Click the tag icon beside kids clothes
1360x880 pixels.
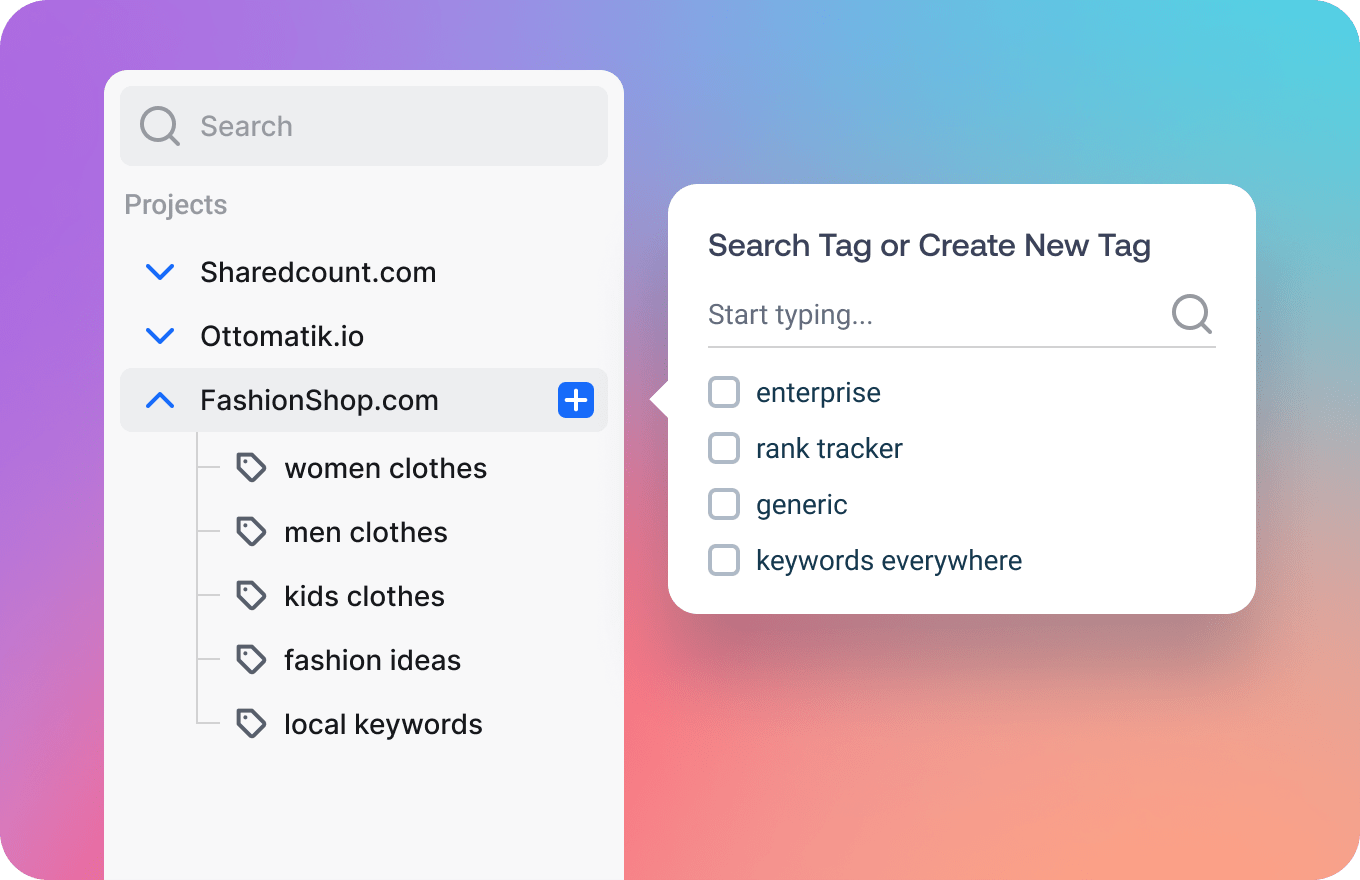click(252, 595)
